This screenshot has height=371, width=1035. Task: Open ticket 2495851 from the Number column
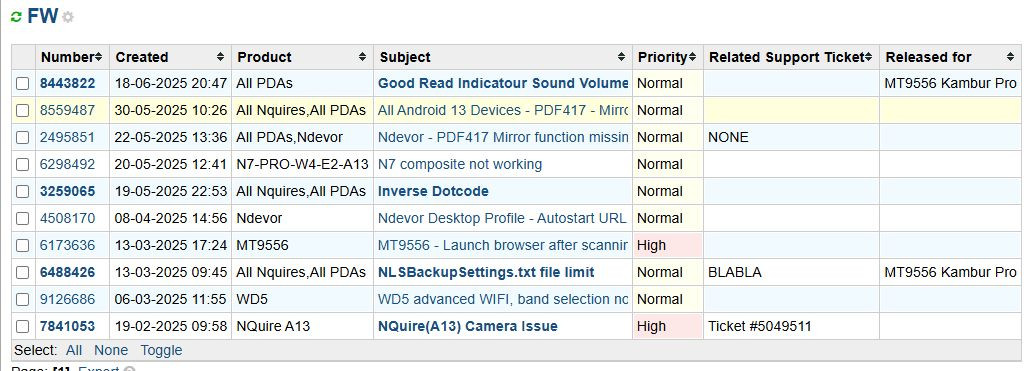point(67,137)
